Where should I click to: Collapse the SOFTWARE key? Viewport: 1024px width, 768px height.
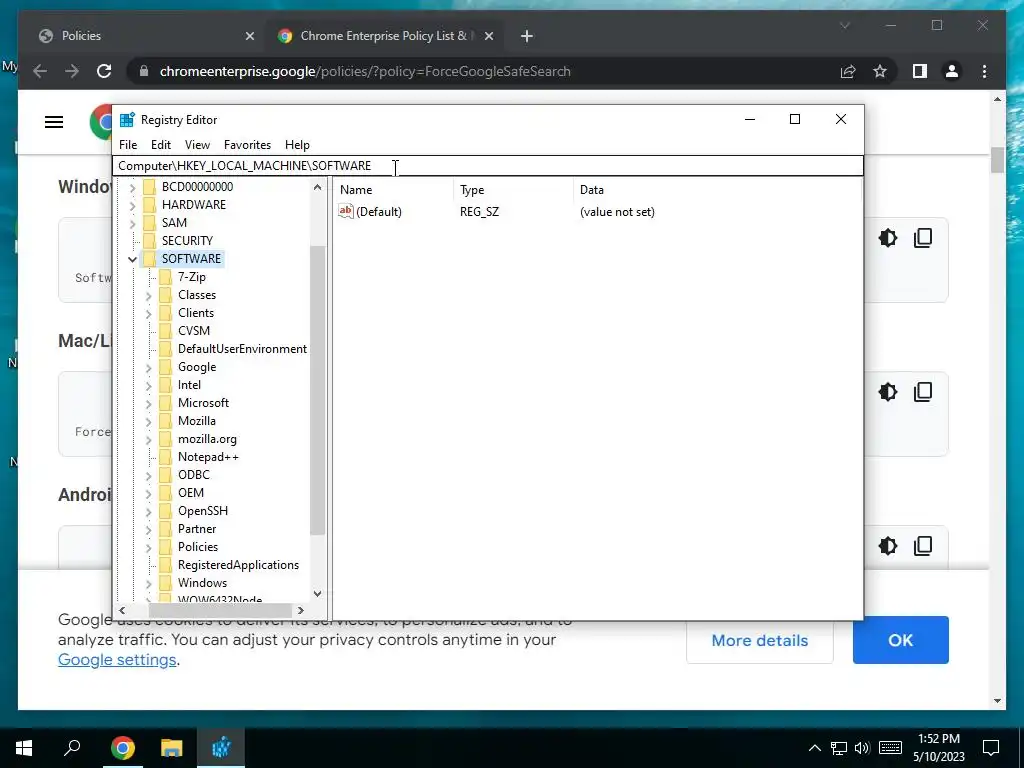pyautogui.click(x=132, y=259)
